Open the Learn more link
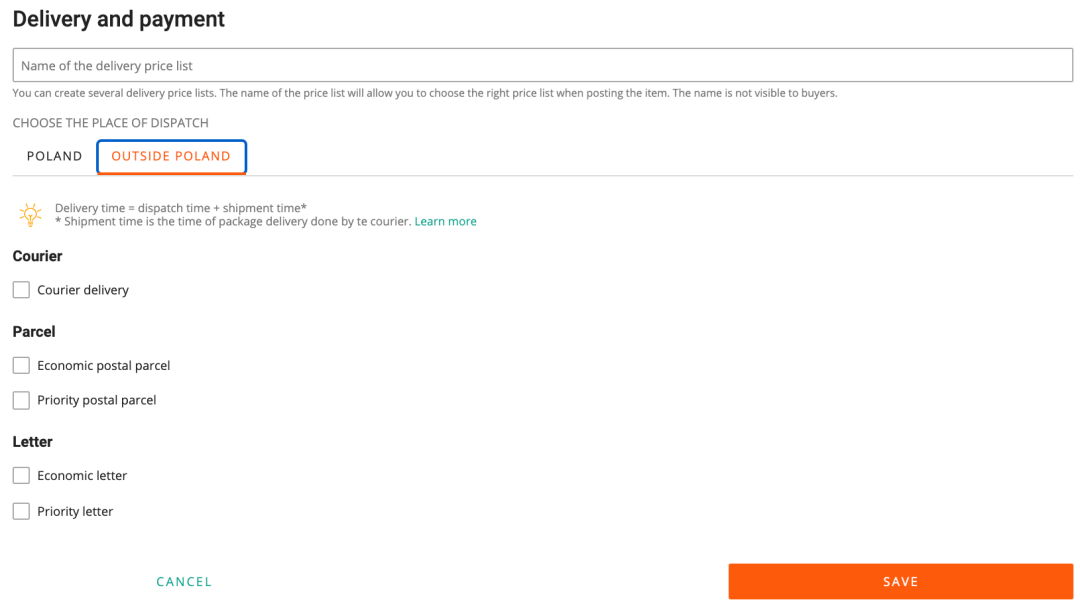1080x610 pixels. 445,221
